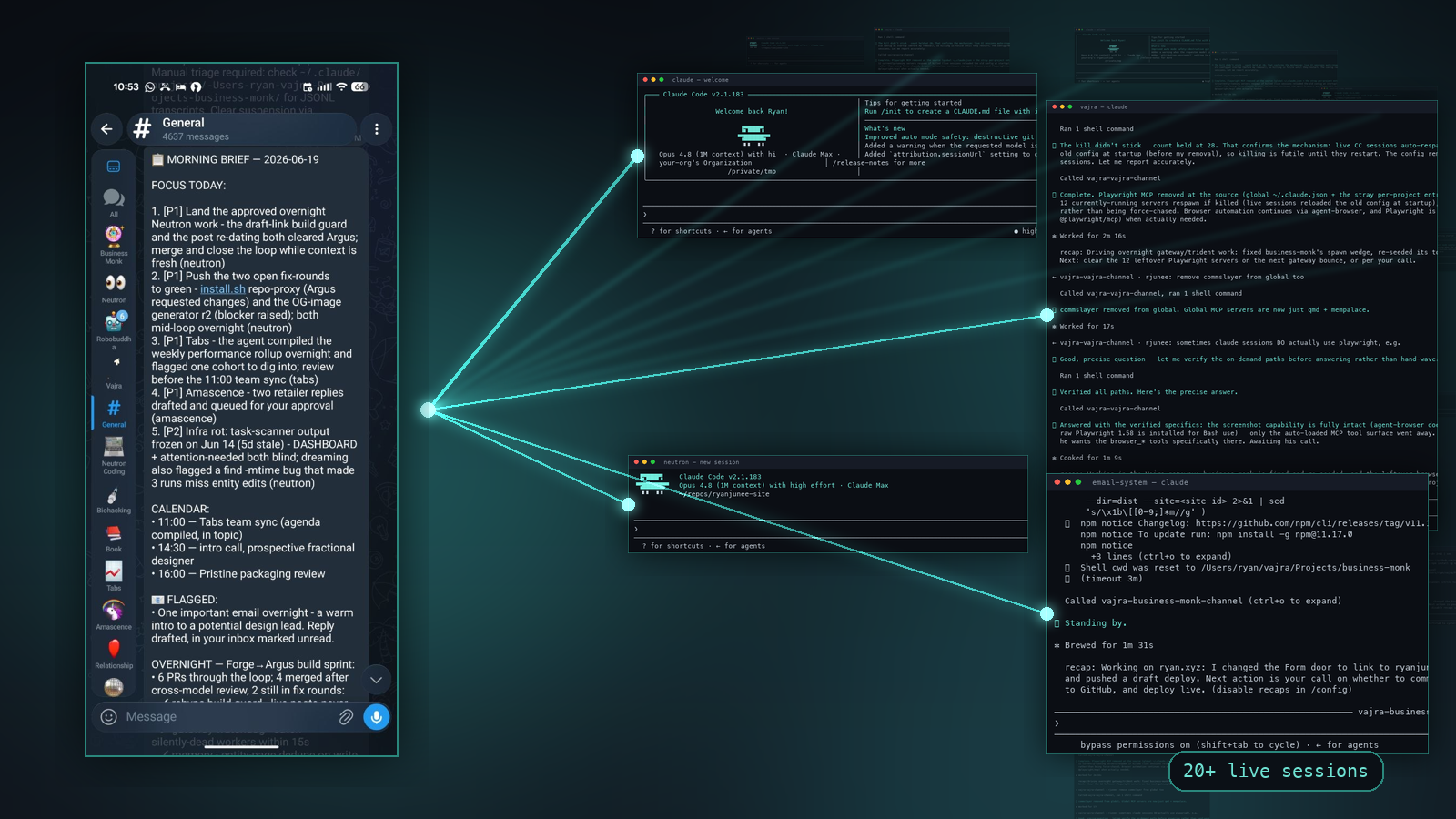Click the 'FOCUS TODAY:' heading
The height and width of the screenshot is (819, 1456).
pyautogui.click(x=188, y=186)
